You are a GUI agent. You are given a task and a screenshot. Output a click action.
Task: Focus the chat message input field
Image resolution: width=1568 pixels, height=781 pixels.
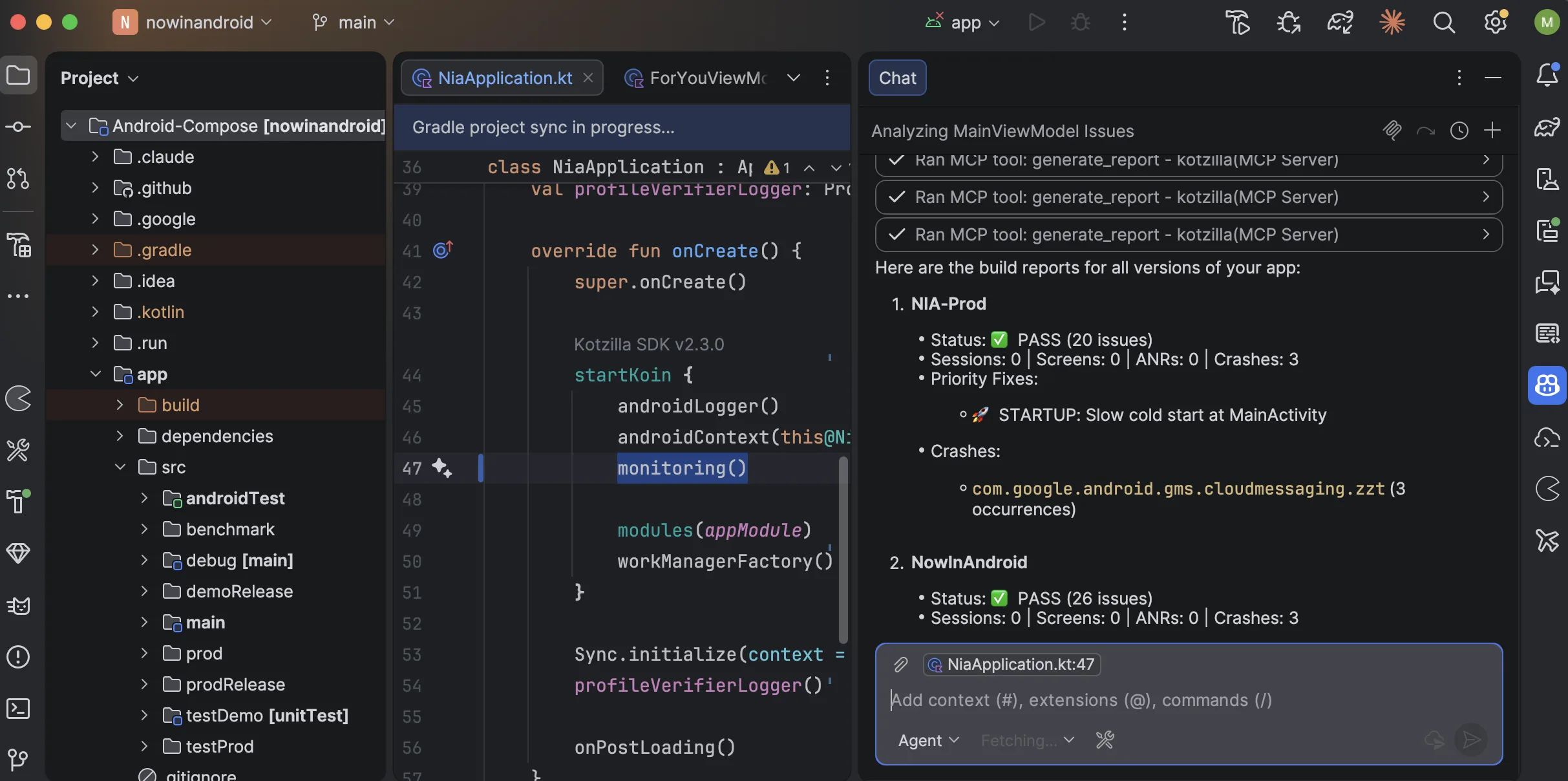[1188, 700]
